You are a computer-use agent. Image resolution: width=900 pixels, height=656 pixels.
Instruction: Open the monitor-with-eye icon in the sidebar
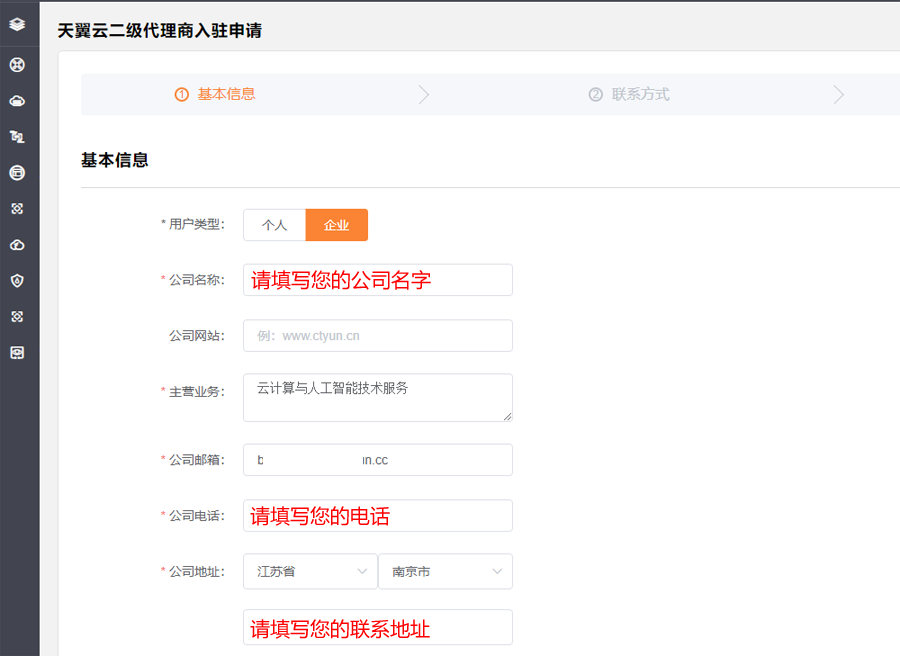click(17, 353)
